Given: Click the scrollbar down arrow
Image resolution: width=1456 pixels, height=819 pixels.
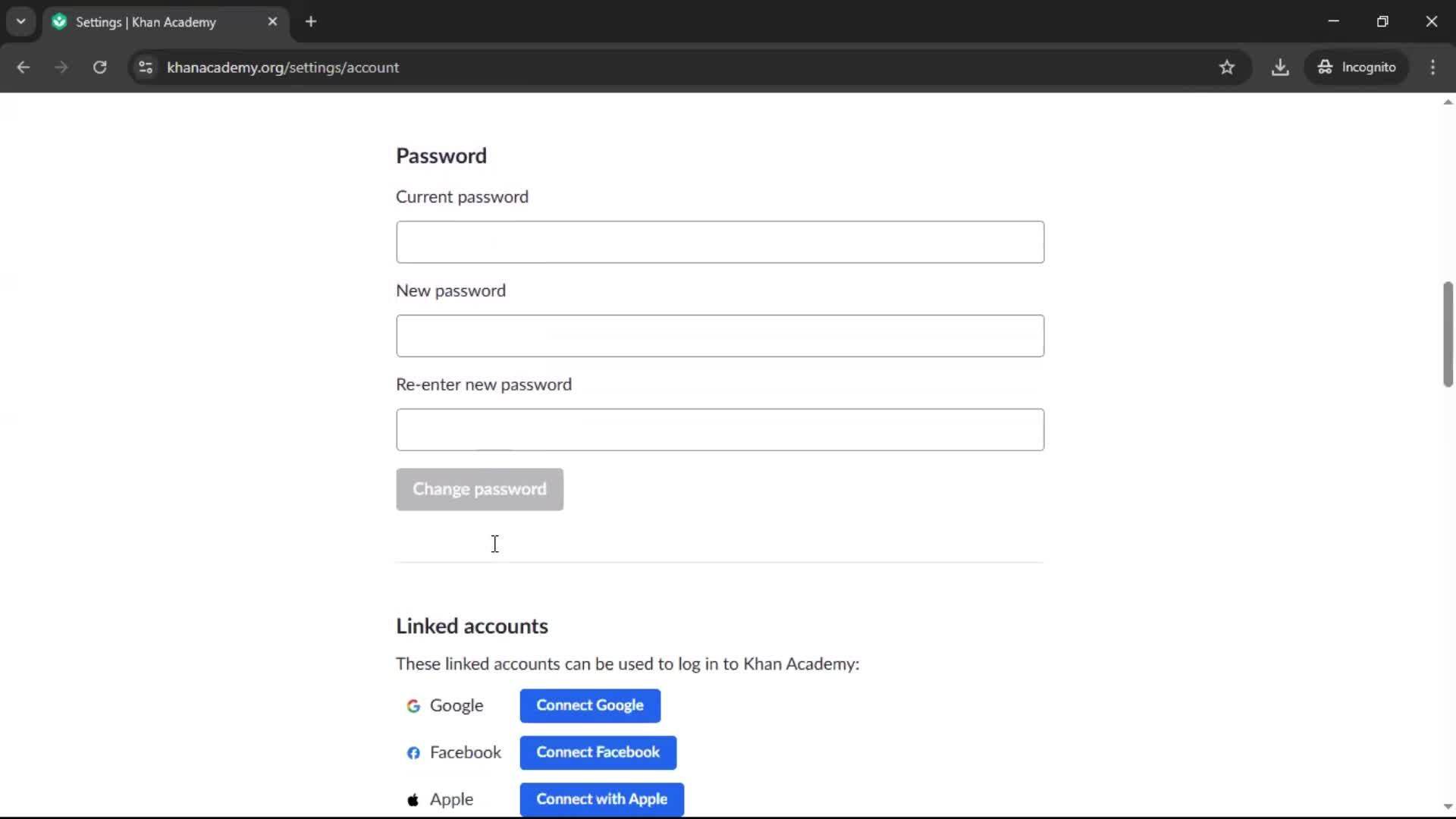Looking at the screenshot, I should tap(1448, 807).
